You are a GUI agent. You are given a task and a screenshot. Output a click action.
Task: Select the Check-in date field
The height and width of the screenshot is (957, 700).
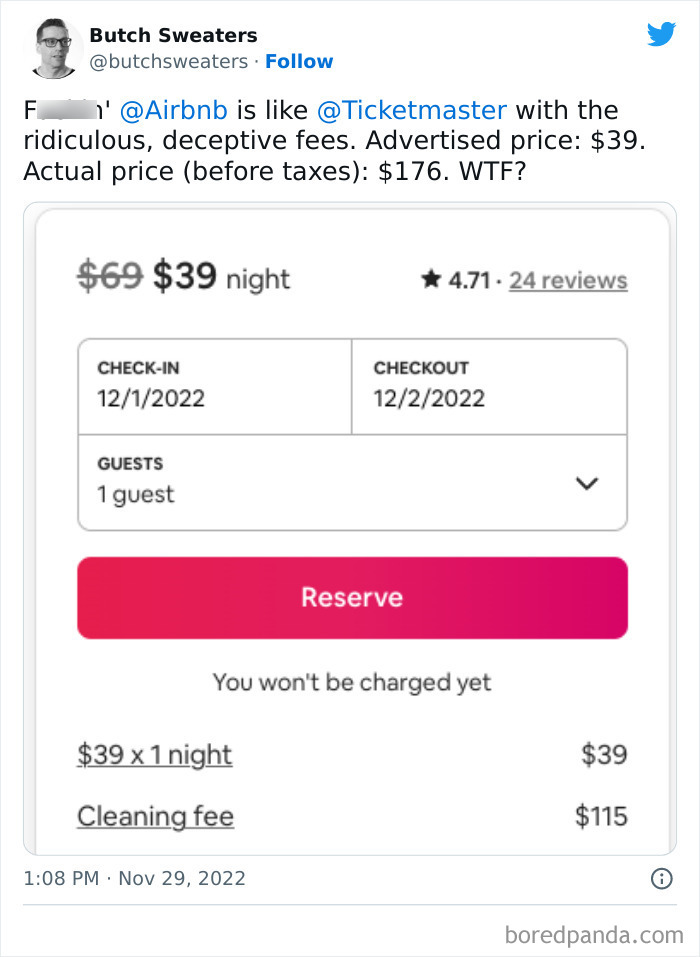click(x=215, y=386)
